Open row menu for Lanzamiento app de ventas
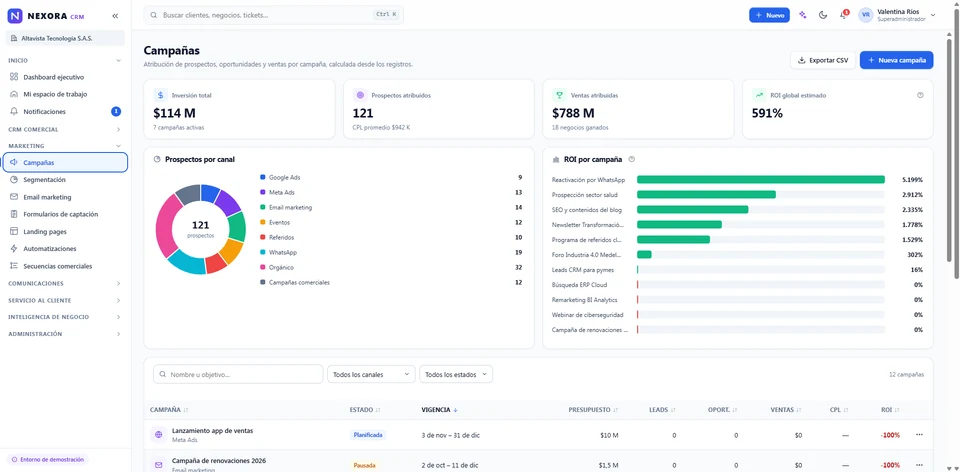This screenshot has height=472, width=960. point(919,435)
